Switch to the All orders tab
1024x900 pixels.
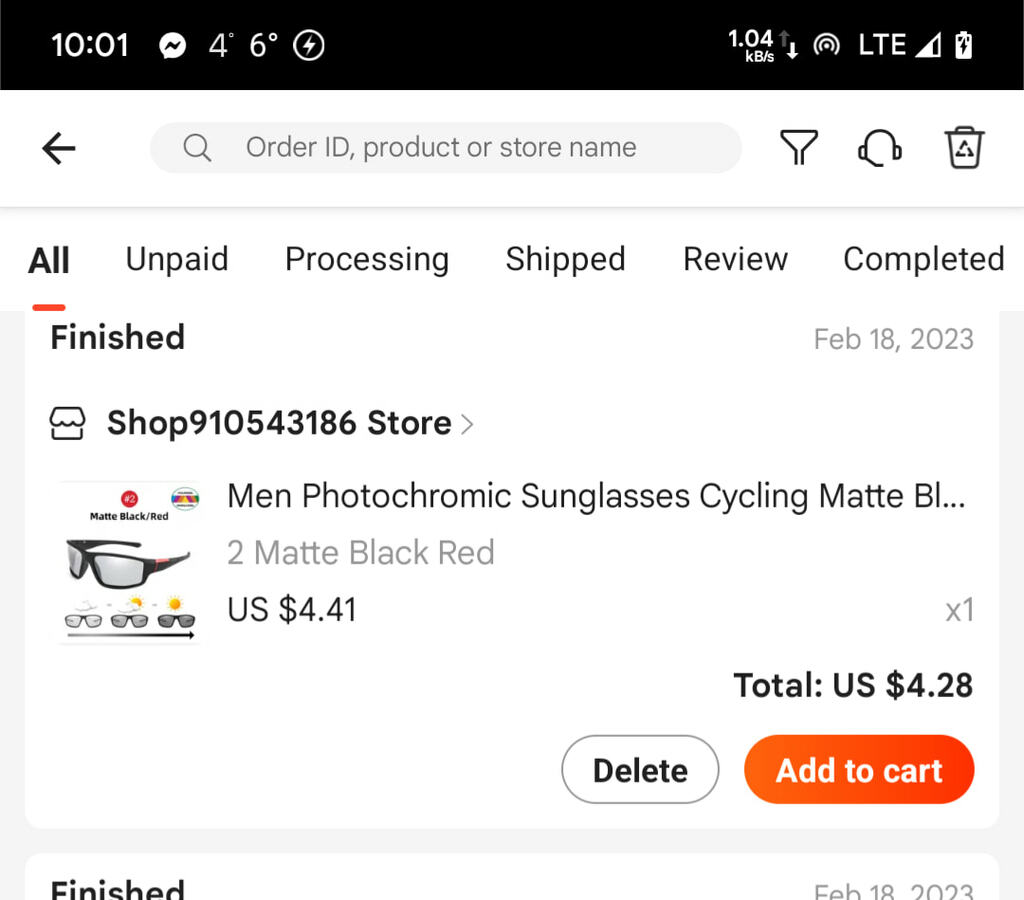tap(48, 260)
